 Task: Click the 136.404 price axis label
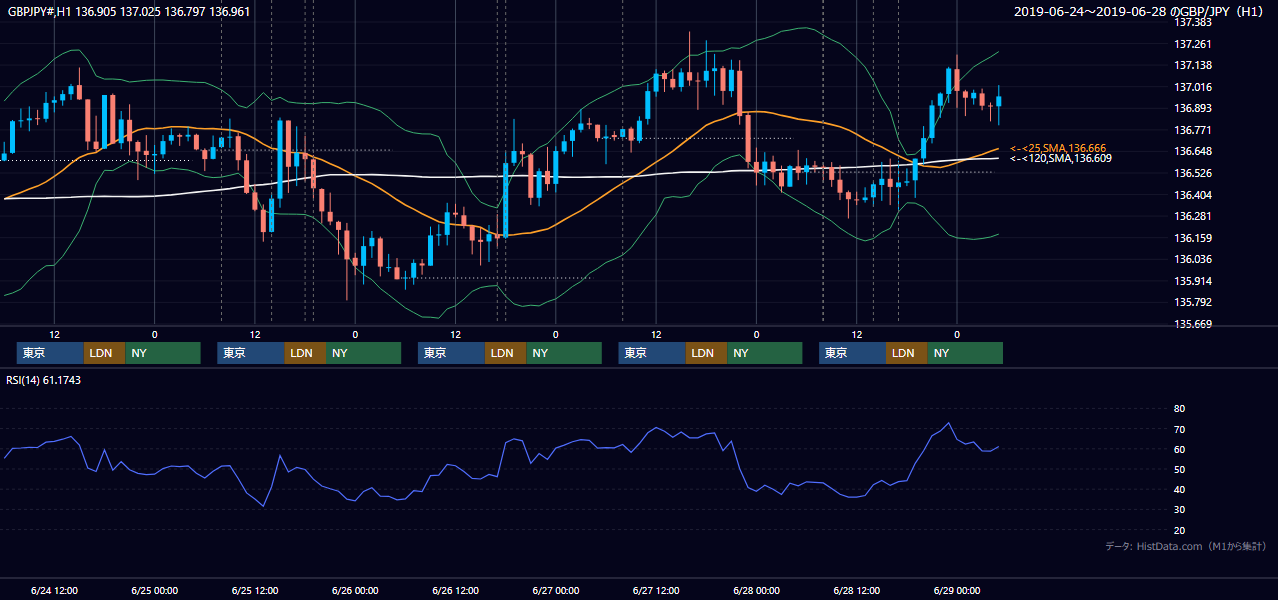click(x=1193, y=195)
